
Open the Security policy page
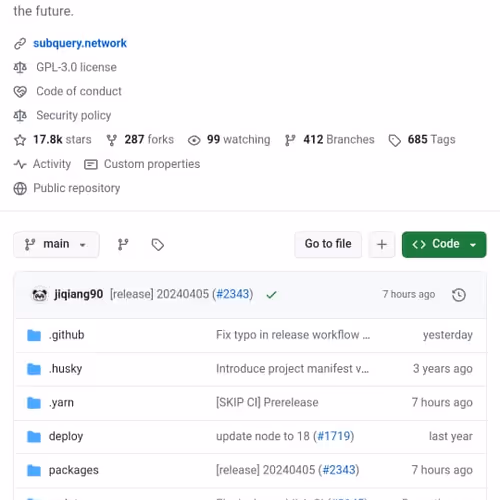click(x=74, y=115)
